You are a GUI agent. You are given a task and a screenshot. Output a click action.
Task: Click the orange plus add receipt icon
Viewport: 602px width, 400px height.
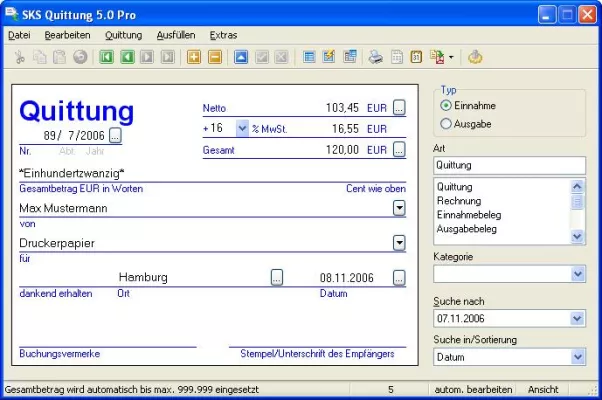[x=194, y=57]
